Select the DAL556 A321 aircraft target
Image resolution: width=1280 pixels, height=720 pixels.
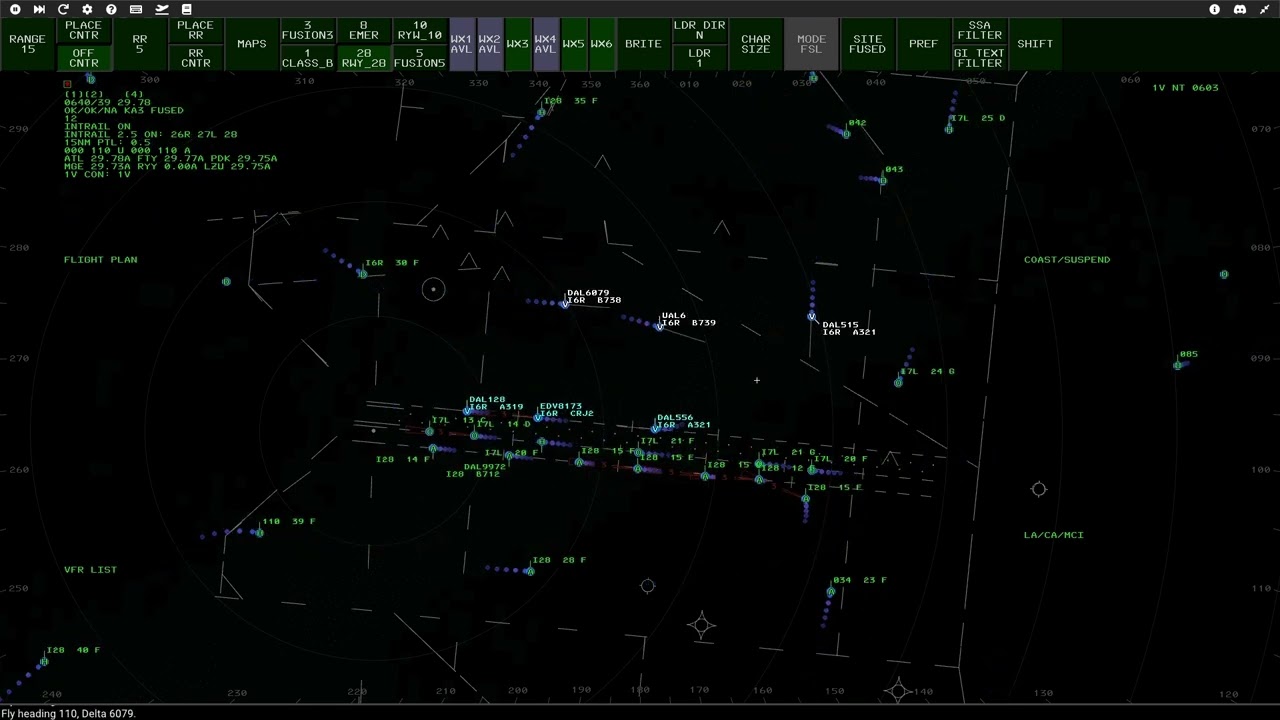tap(655, 429)
